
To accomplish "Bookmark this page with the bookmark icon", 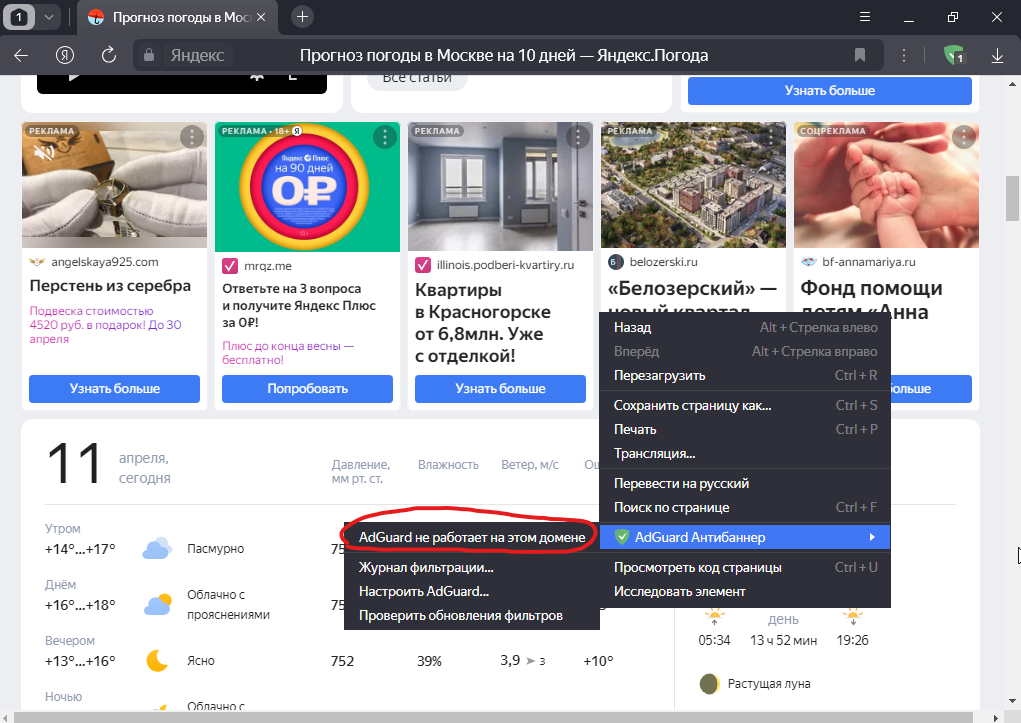I will tap(860, 55).
